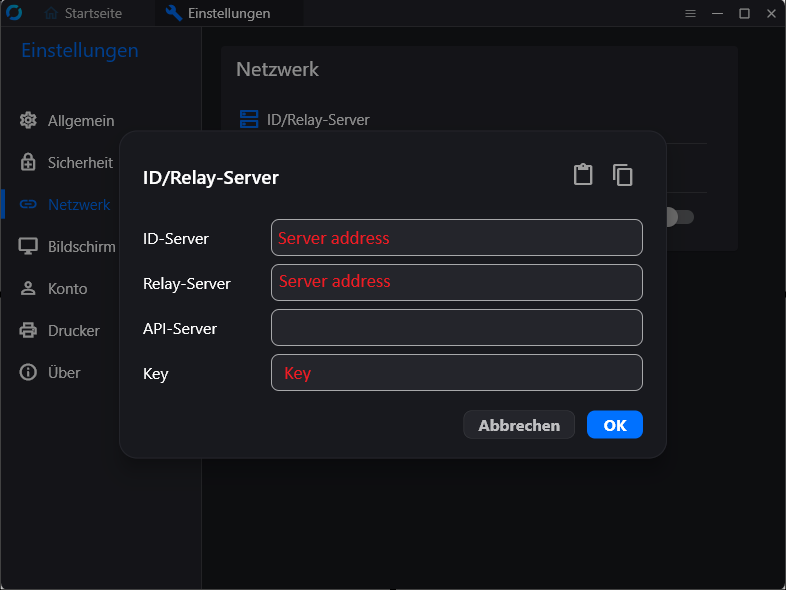Click the Einstellungen heading
Image resolution: width=786 pixels, height=590 pixels.
point(80,51)
